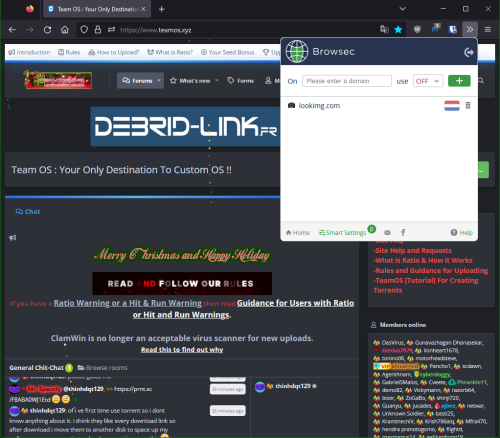The height and width of the screenshot is (438, 500).
Task: Close the Team OS browser tab
Action: pyautogui.click(x=143, y=9)
